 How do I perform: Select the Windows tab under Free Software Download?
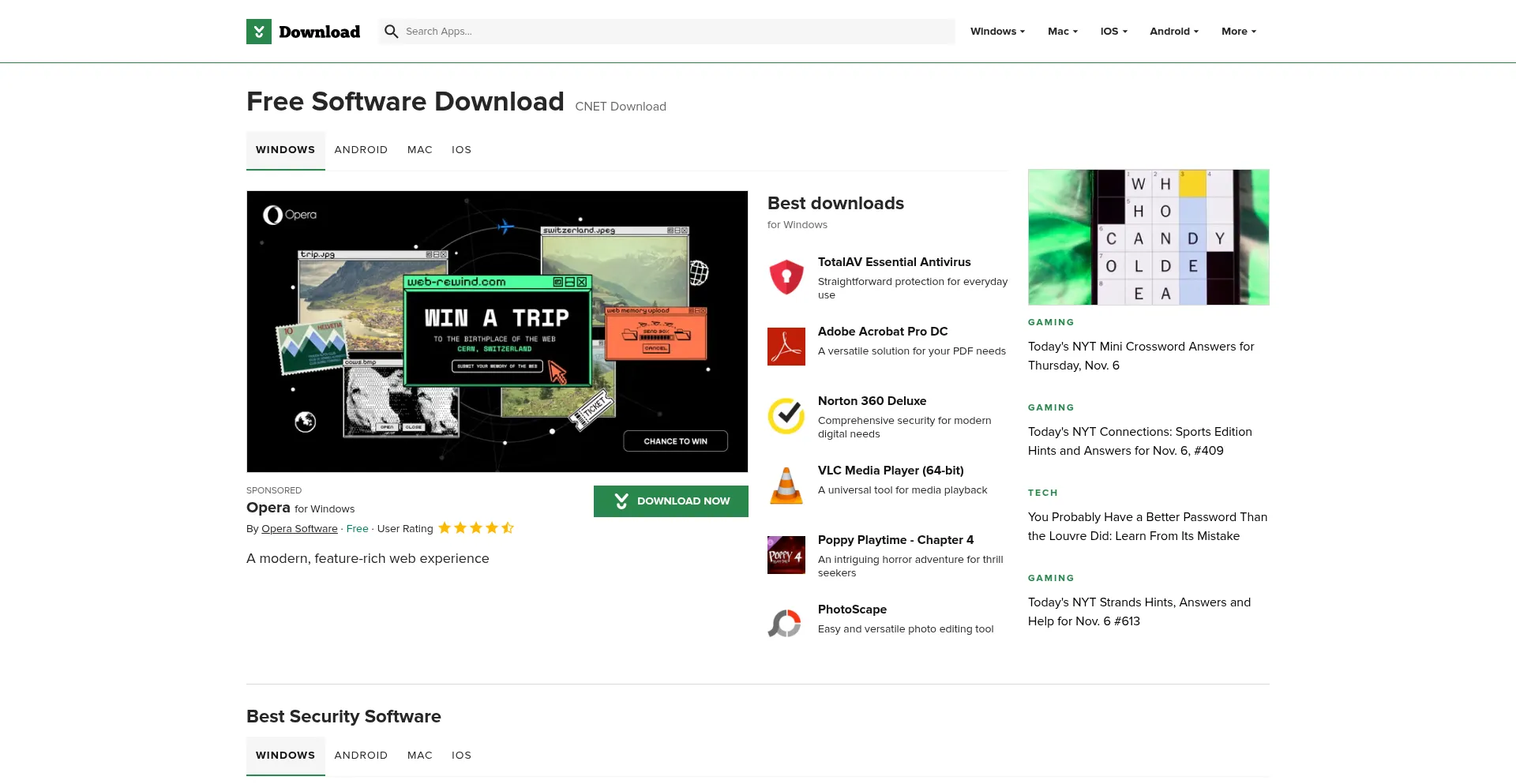(286, 150)
